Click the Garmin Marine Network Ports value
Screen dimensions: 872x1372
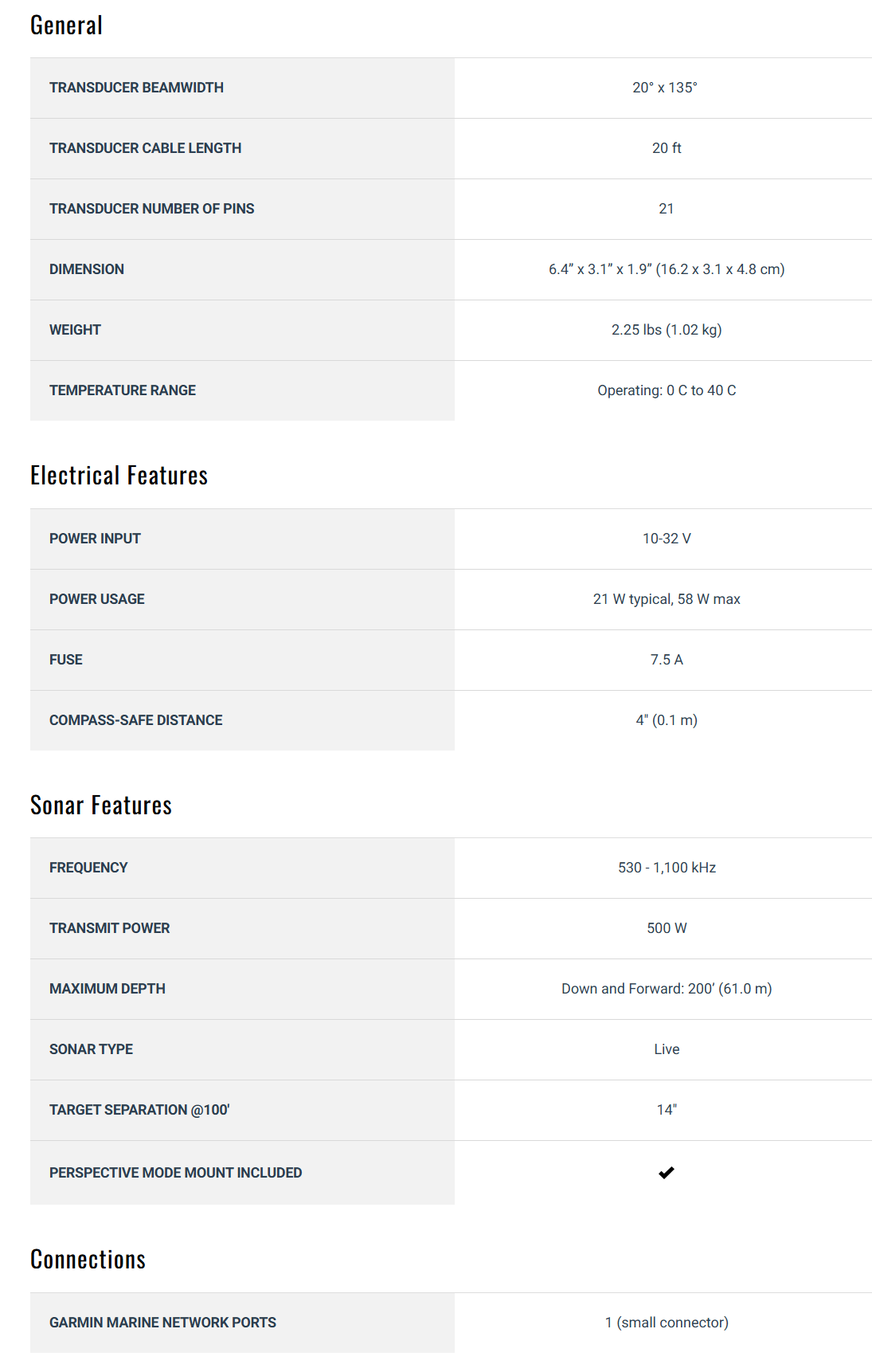tap(667, 1323)
